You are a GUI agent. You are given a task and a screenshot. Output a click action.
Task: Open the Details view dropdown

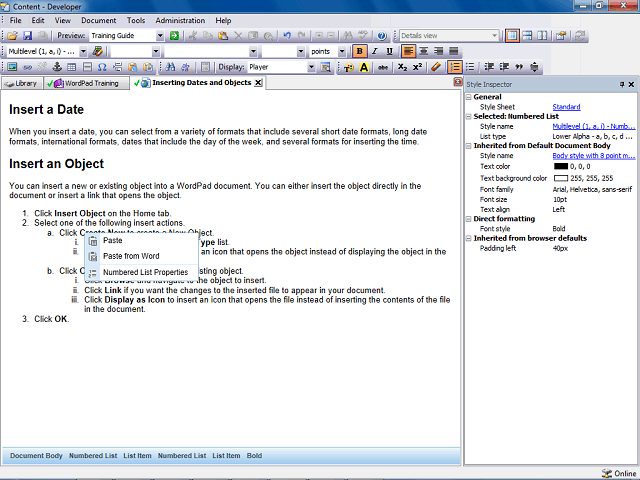(494, 36)
